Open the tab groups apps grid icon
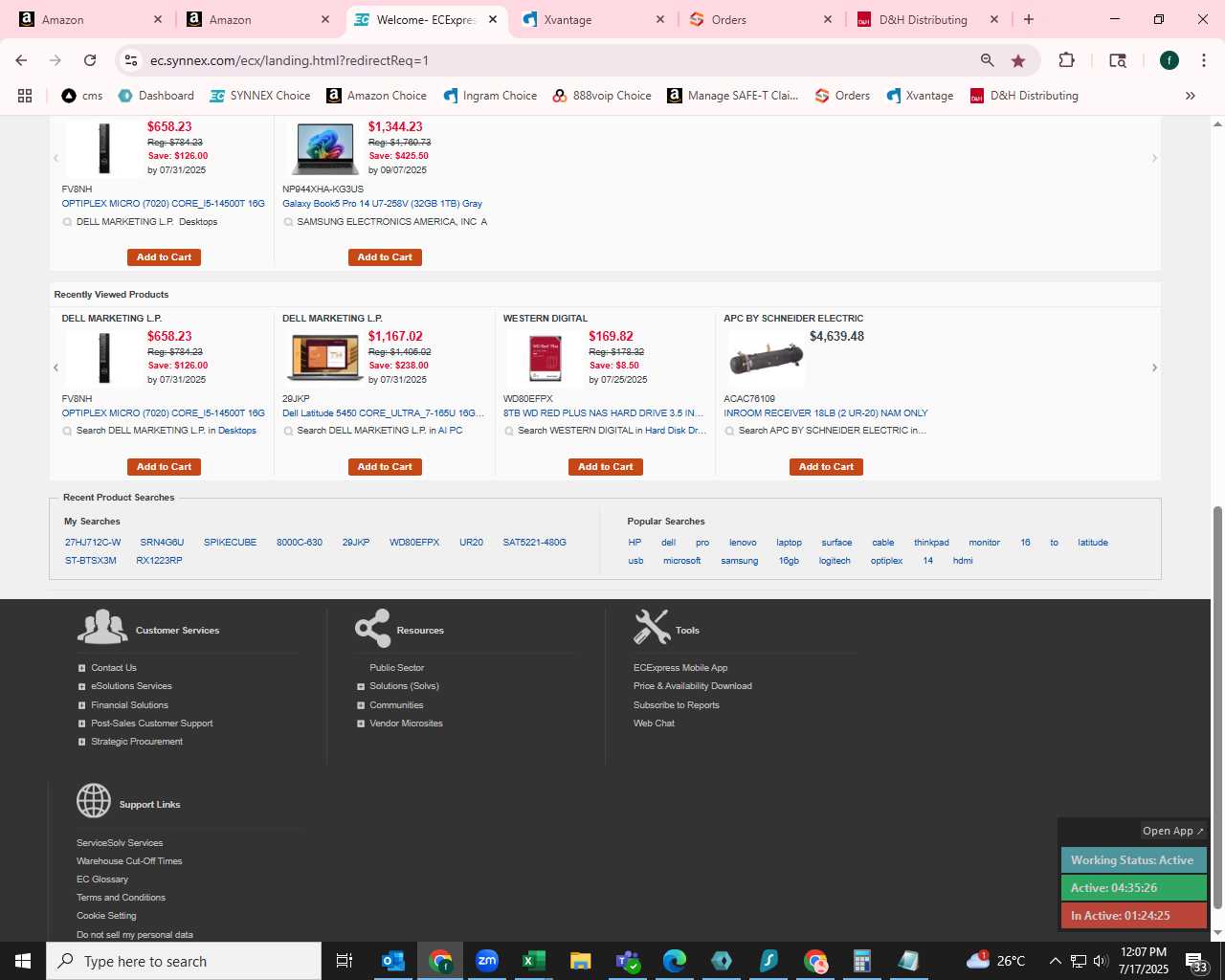Viewport: 1225px width, 980px height. [x=25, y=96]
